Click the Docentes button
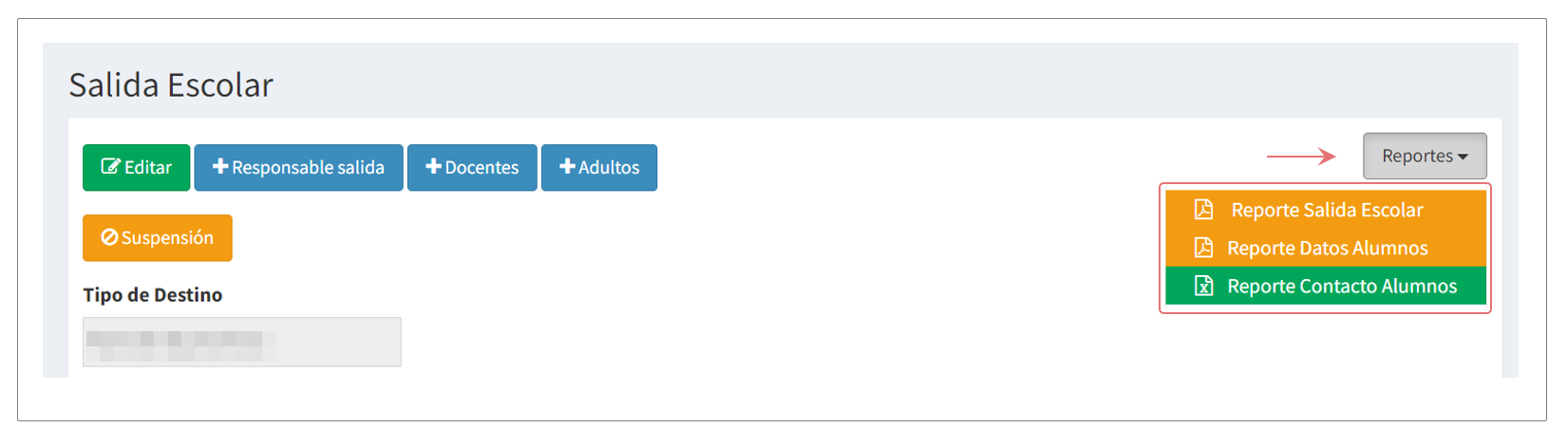The width and height of the screenshot is (1568, 446). 472,167
